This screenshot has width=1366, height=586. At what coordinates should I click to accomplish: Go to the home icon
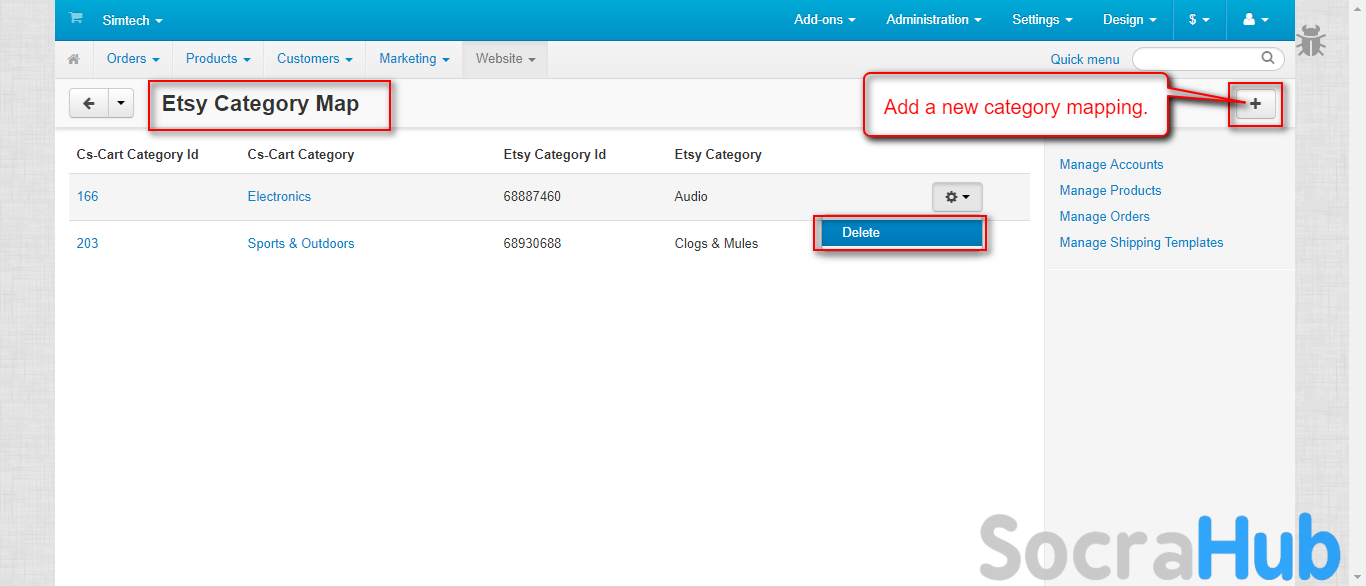pos(73,59)
